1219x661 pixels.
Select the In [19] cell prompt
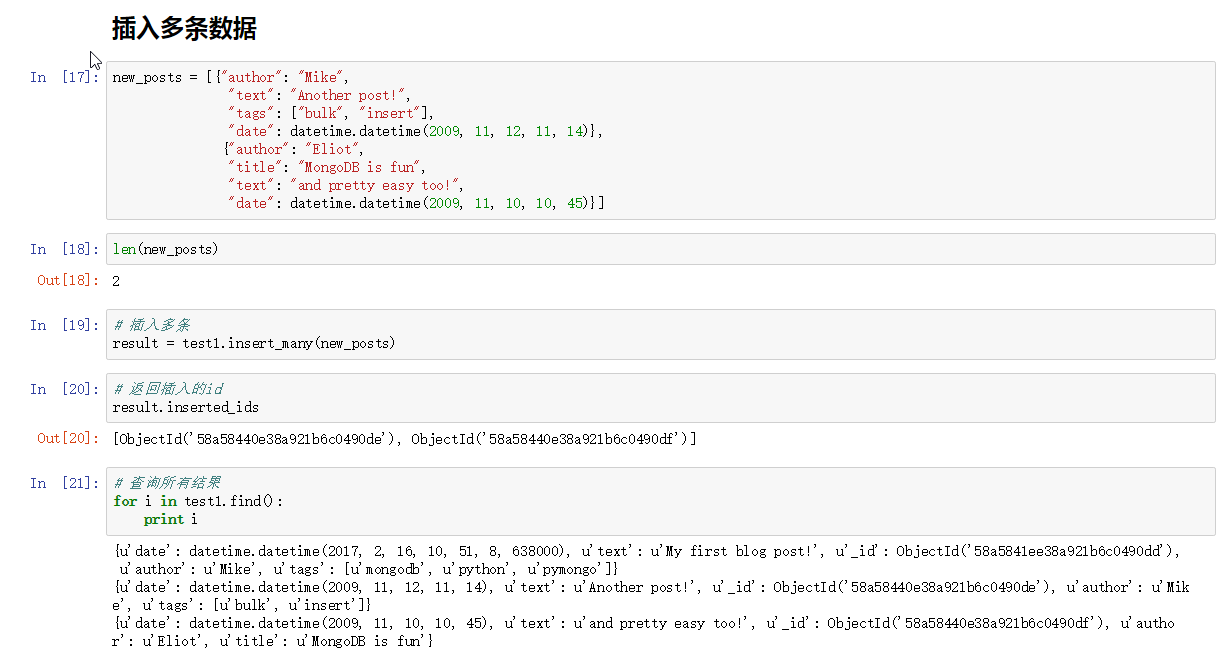coord(65,325)
